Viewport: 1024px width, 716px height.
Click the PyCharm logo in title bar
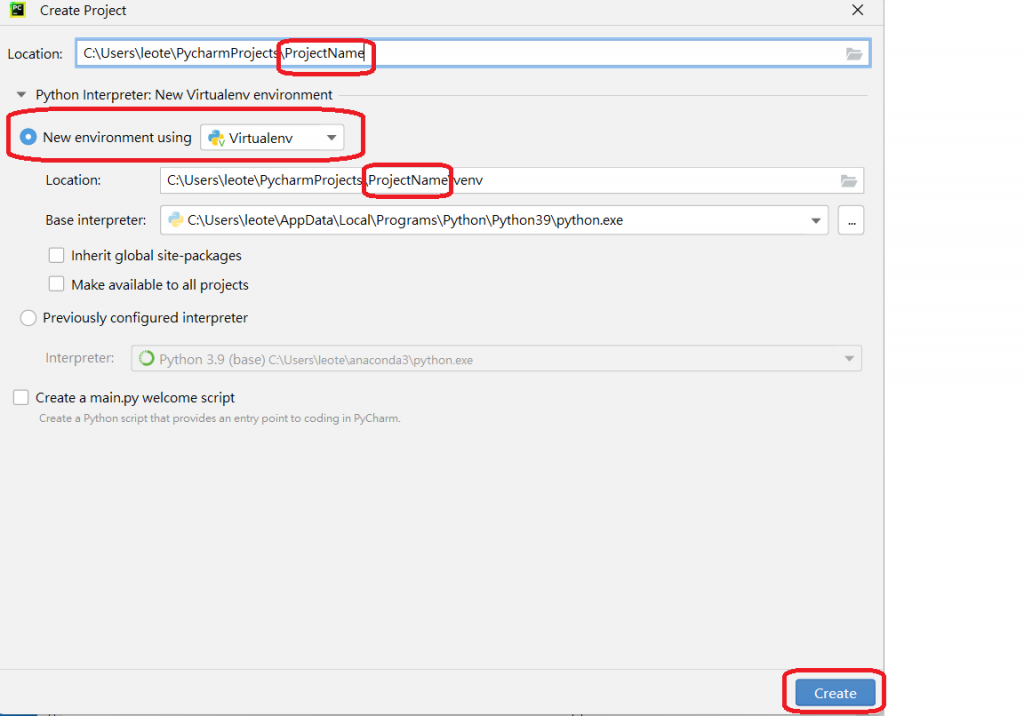(18, 10)
